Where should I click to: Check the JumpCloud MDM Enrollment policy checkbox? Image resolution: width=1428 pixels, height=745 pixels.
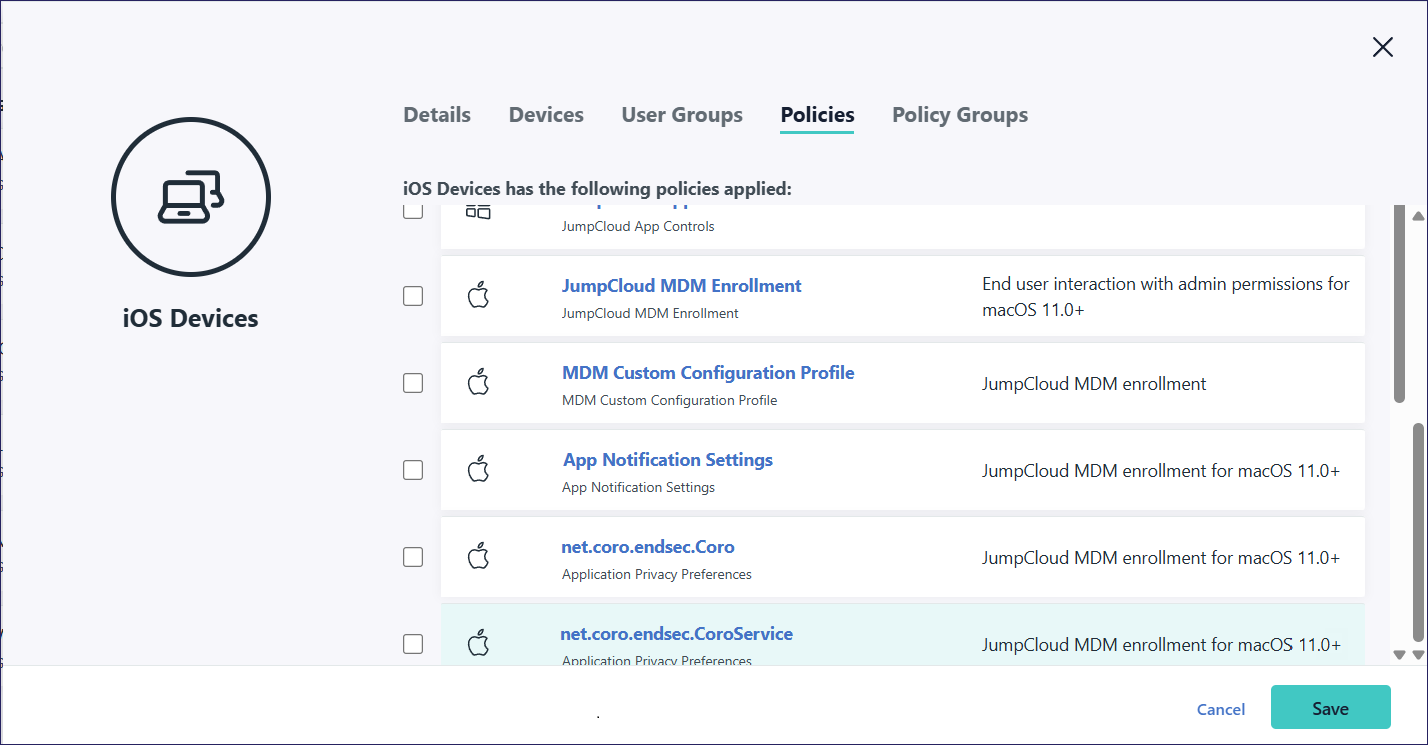pos(413,296)
